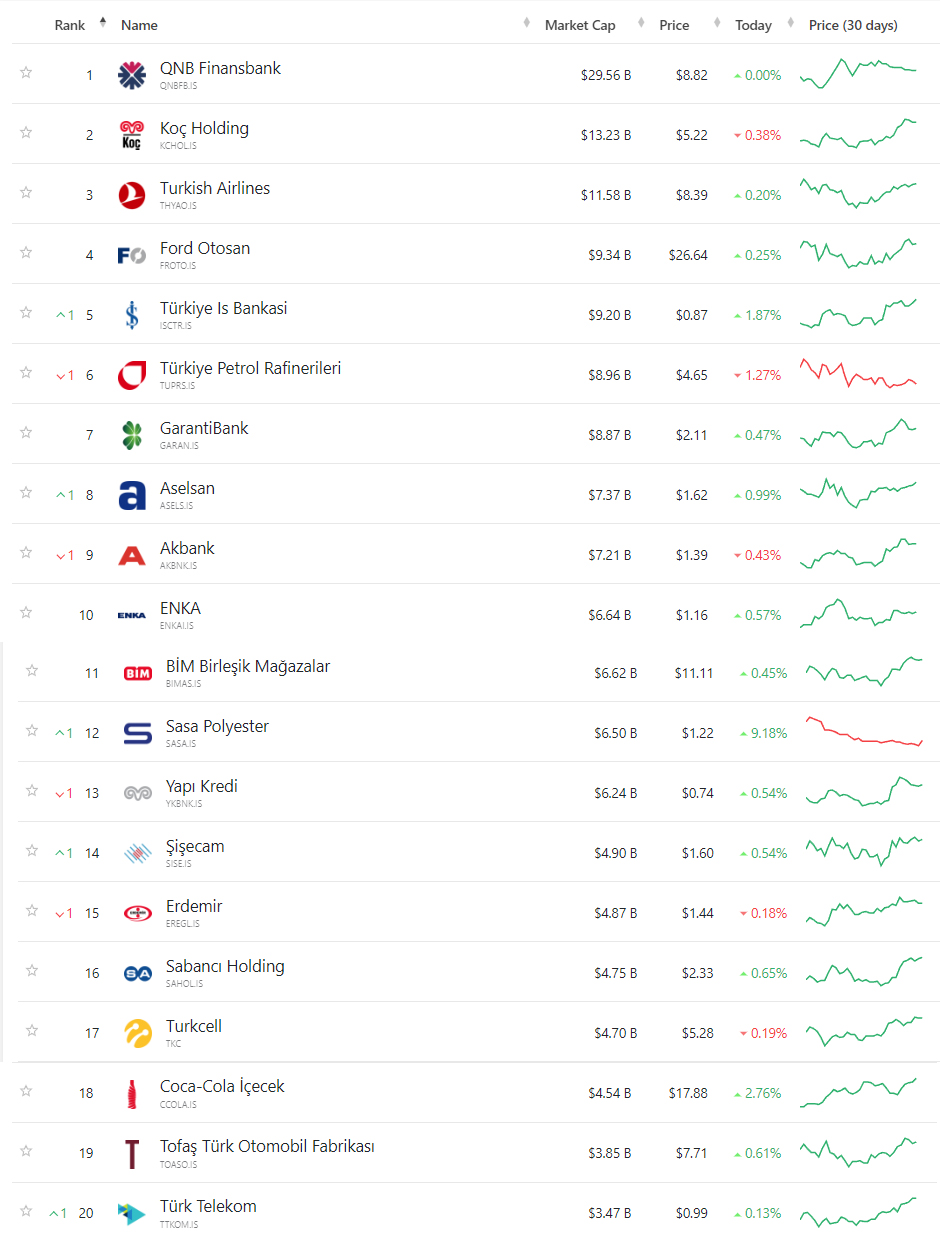The image size is (940, 1241).
Task: Click the Türkiye Petrol Rafinerileri logo icon
Action: (x=132, y=375)
